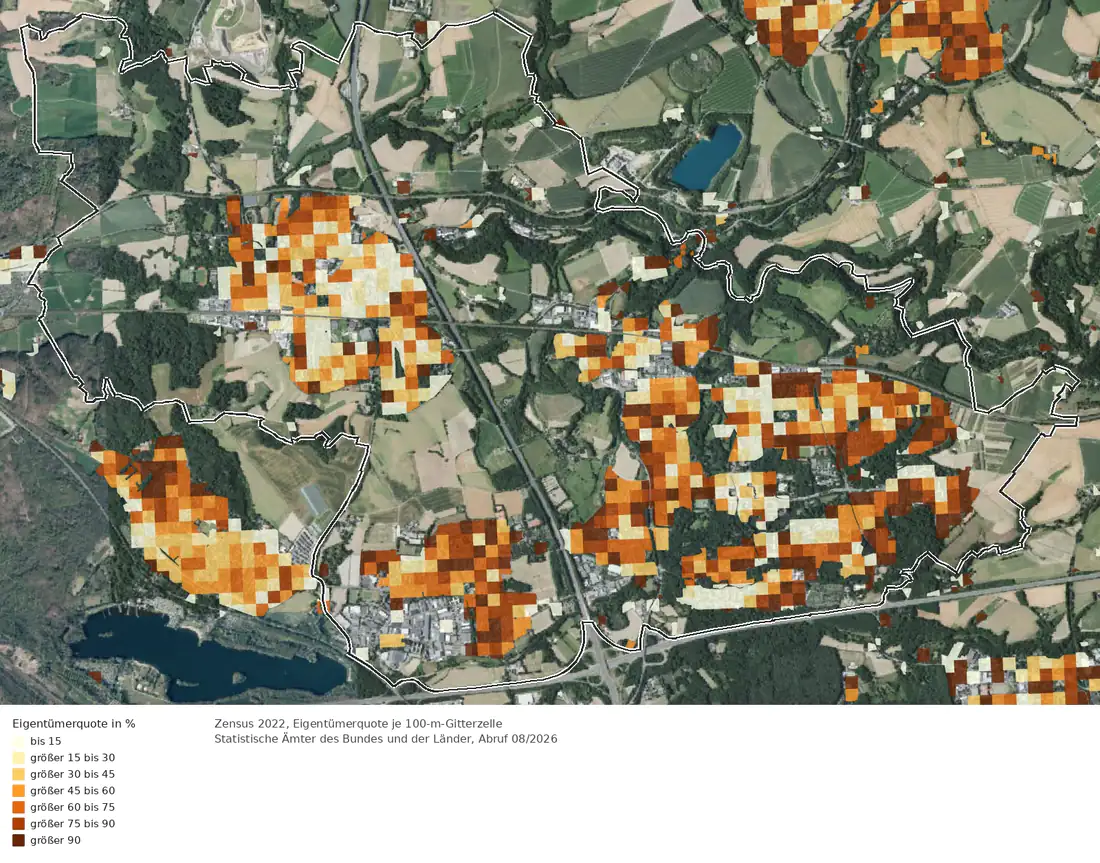
Task: Click the 'größer 45 bis 60' legend text
Action: coord(72,791)
